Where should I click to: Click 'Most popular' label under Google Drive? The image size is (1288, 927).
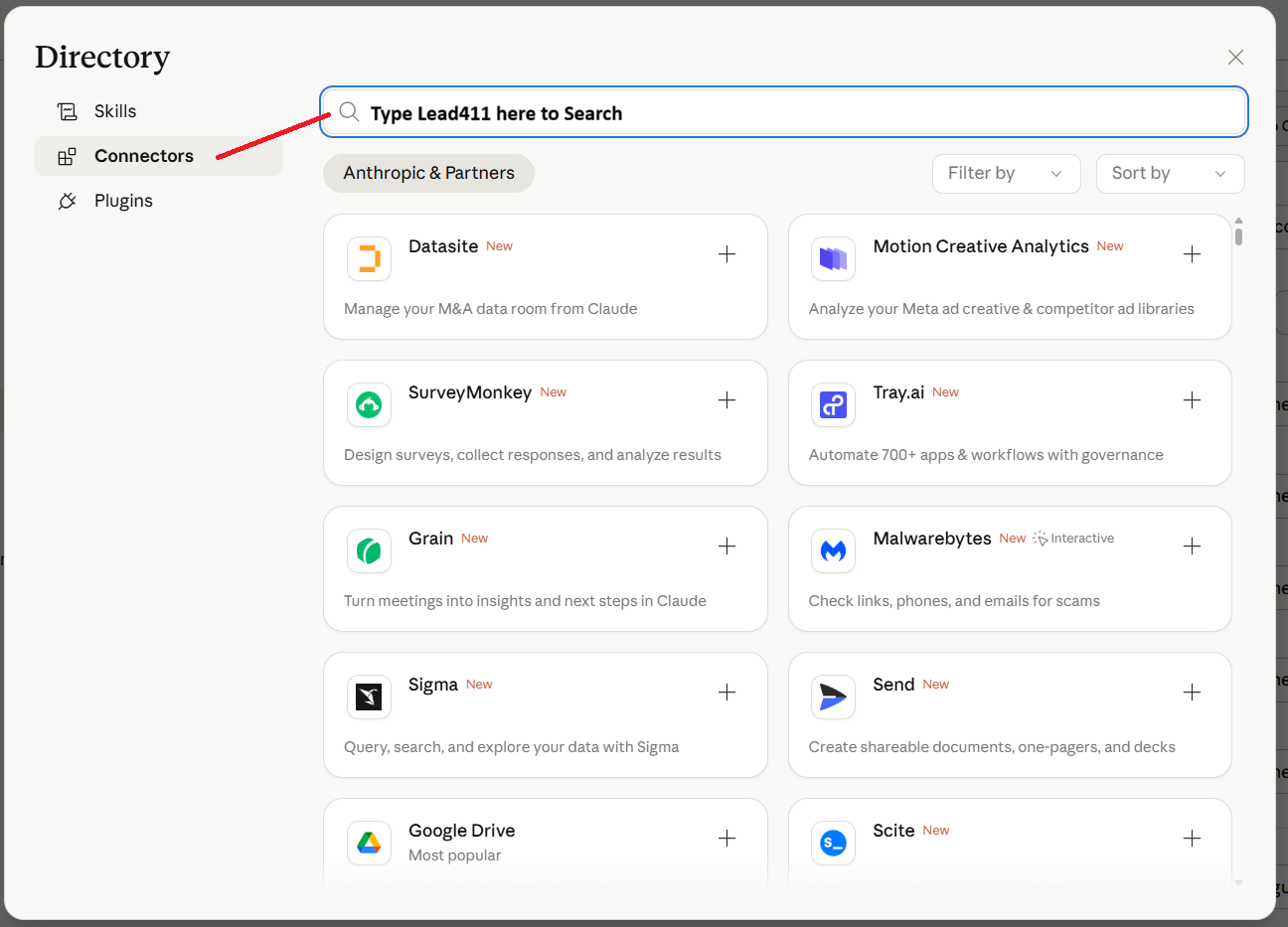click(454, 855)
